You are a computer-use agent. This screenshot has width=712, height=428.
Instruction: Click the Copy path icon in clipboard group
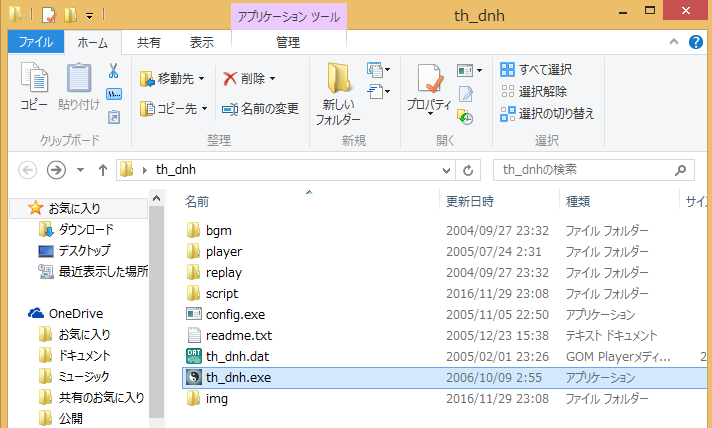click(x=114, y=94)
